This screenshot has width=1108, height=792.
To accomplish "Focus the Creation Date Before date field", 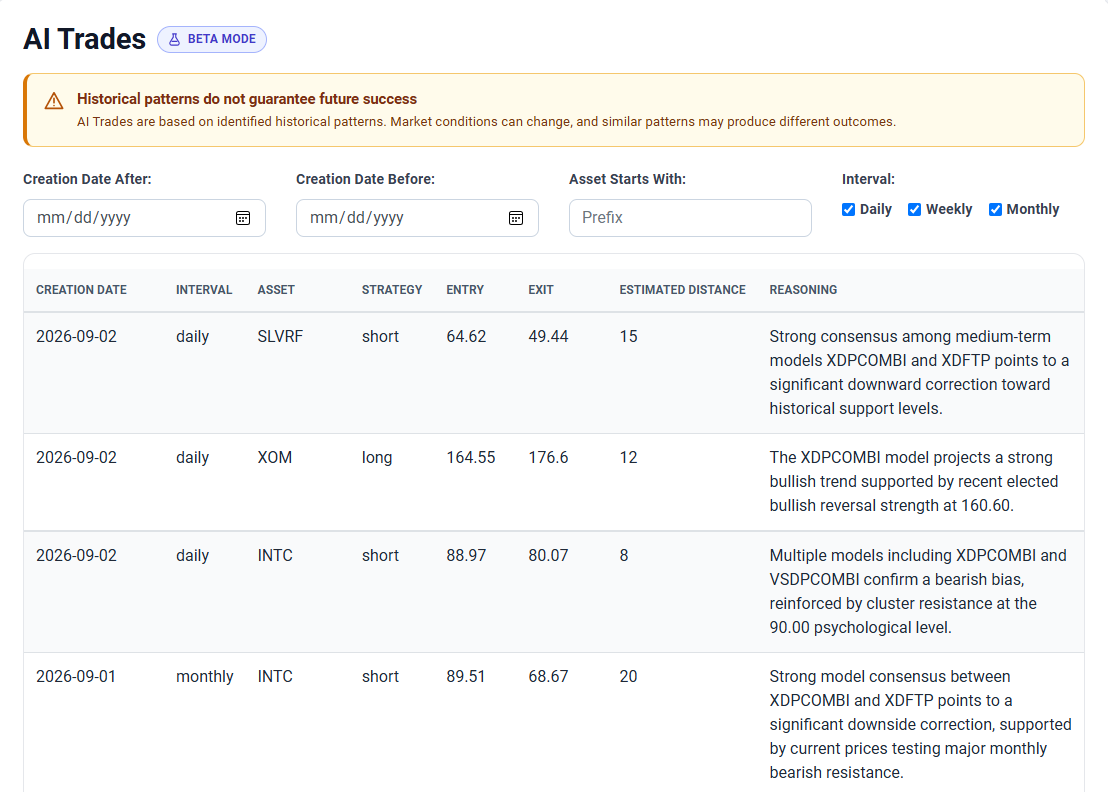I will click(417, 218).
